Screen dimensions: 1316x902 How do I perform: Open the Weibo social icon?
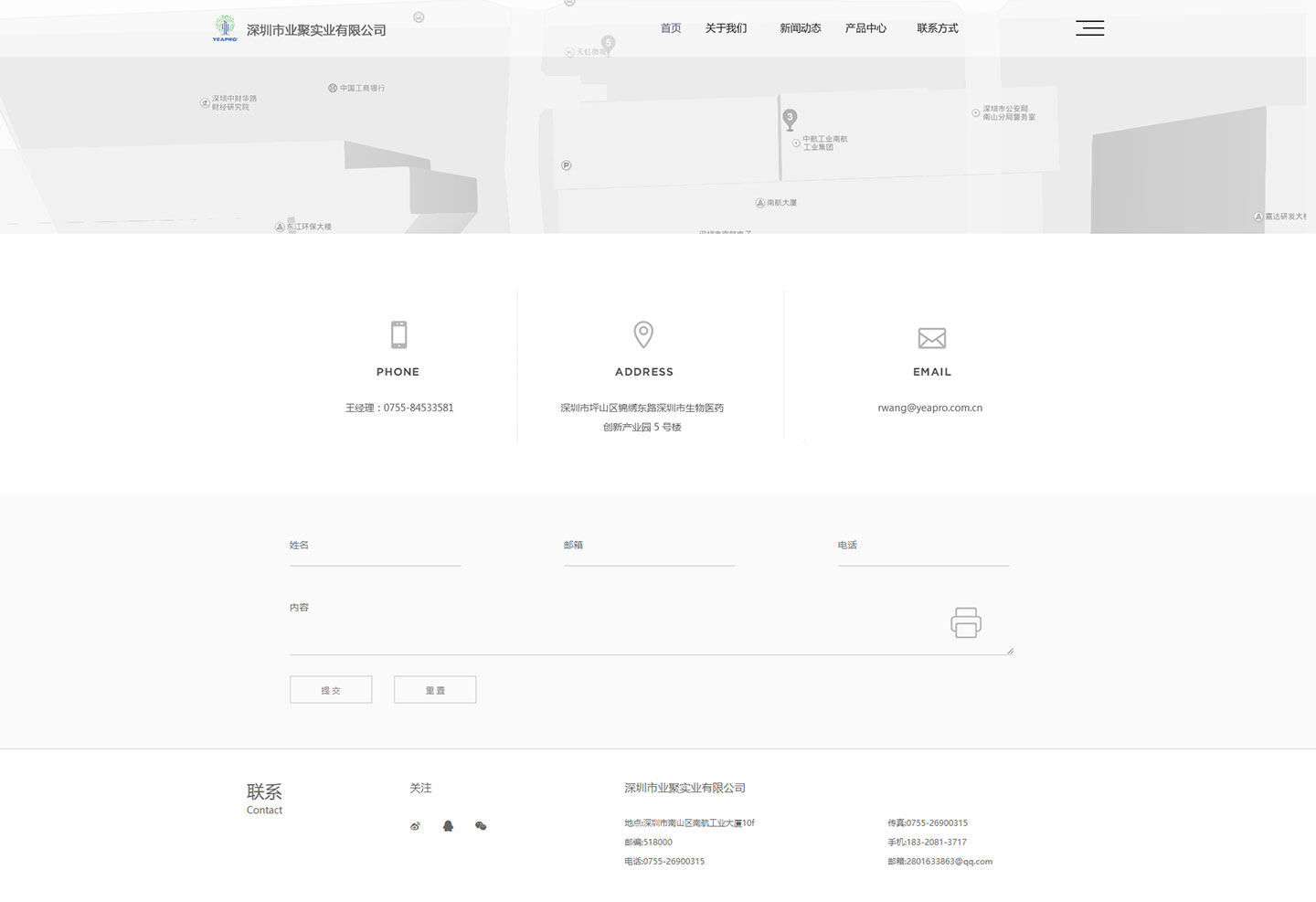(x=415, y=826)
